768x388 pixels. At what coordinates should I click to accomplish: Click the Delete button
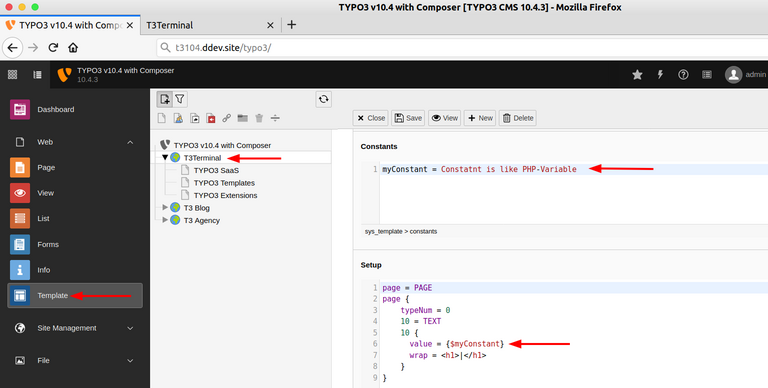coord(518,118)
